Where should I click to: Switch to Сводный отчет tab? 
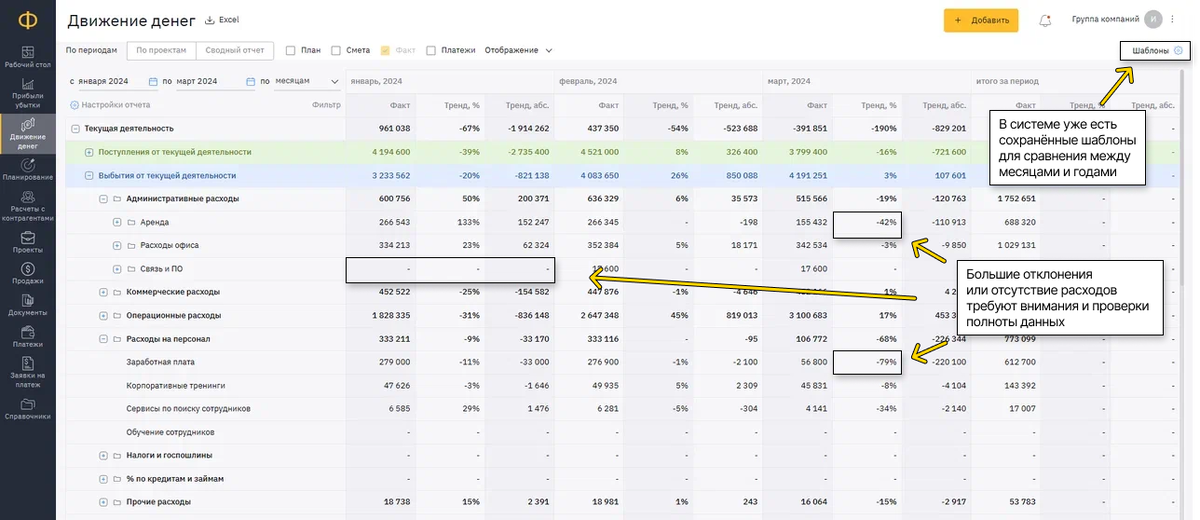click(235, 50)
